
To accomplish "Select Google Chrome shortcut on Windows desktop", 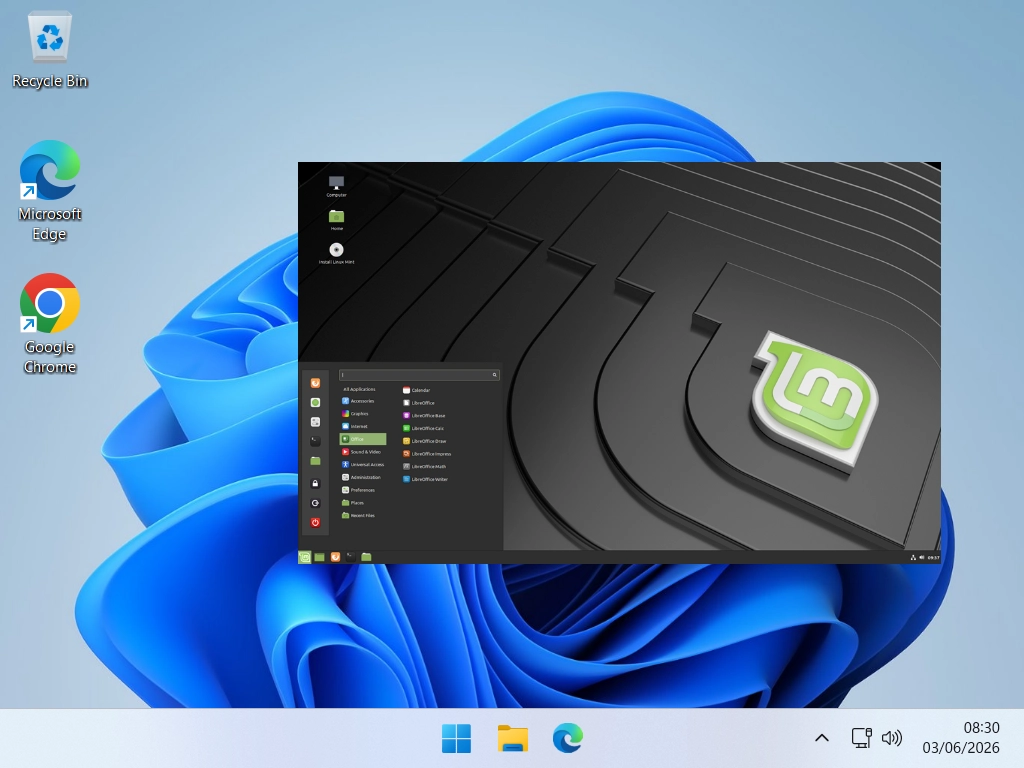I will (50, 324).
